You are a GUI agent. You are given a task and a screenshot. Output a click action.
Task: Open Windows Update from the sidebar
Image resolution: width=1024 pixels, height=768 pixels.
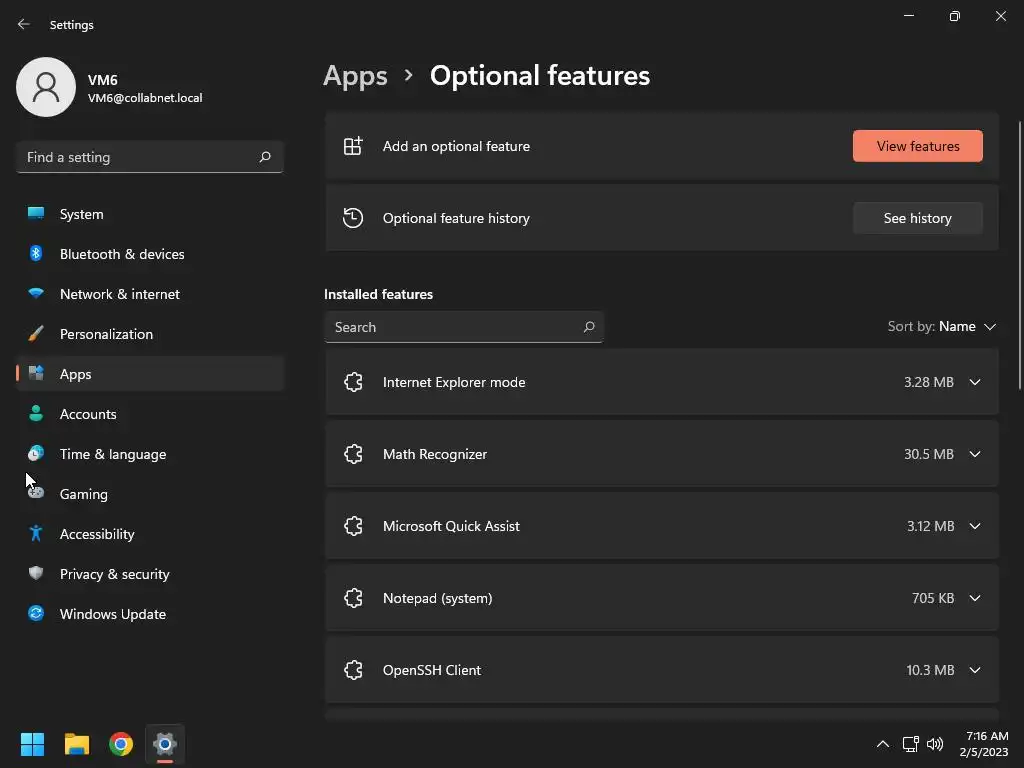[x=112, y=614]
